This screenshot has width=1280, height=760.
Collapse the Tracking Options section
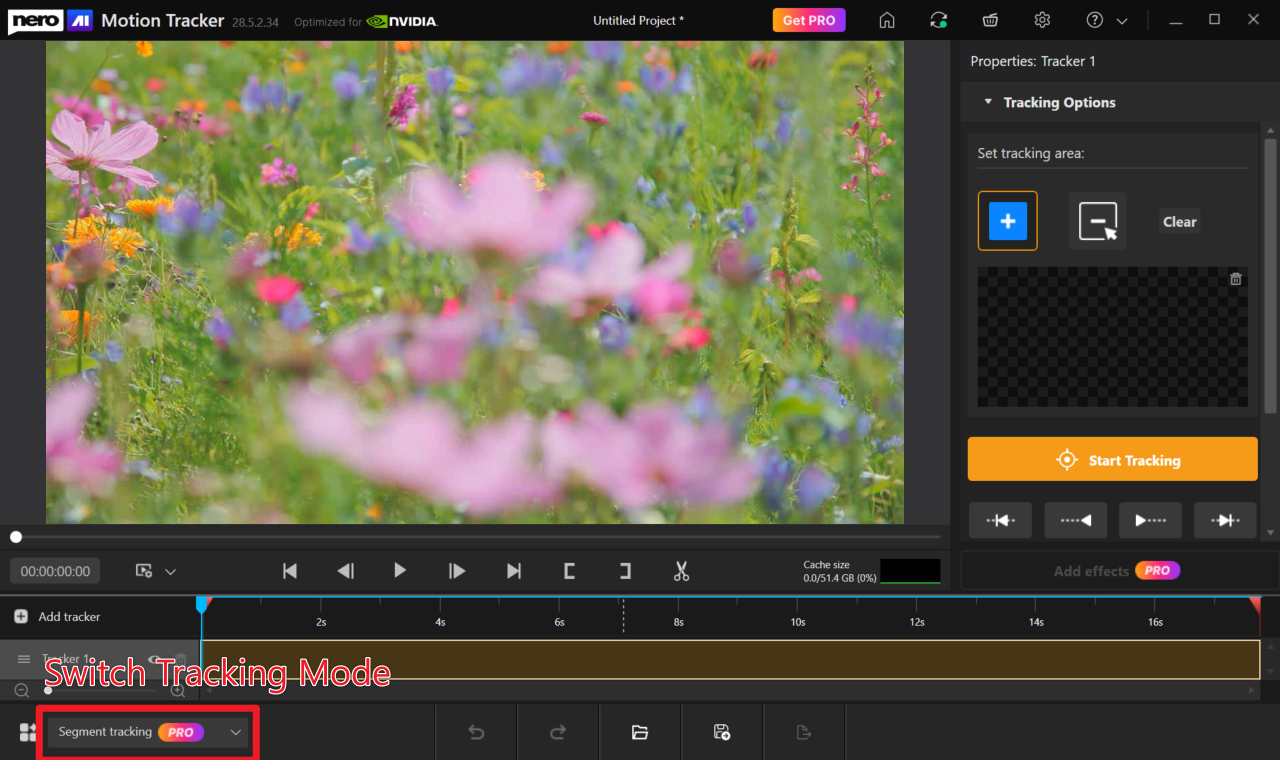tap(988, 102)
